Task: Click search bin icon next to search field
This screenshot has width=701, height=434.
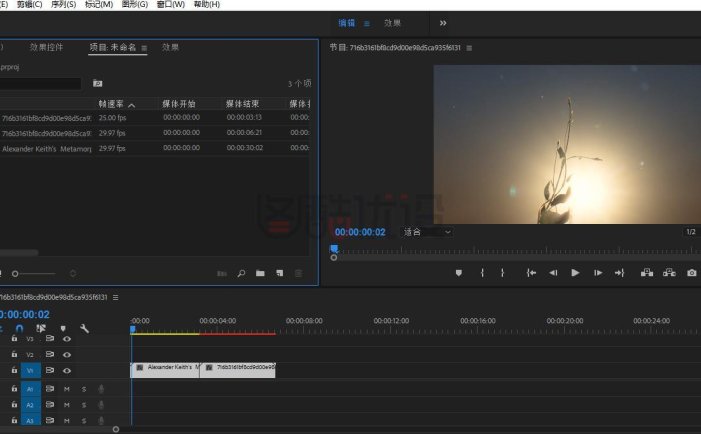Action: [97, 83]
